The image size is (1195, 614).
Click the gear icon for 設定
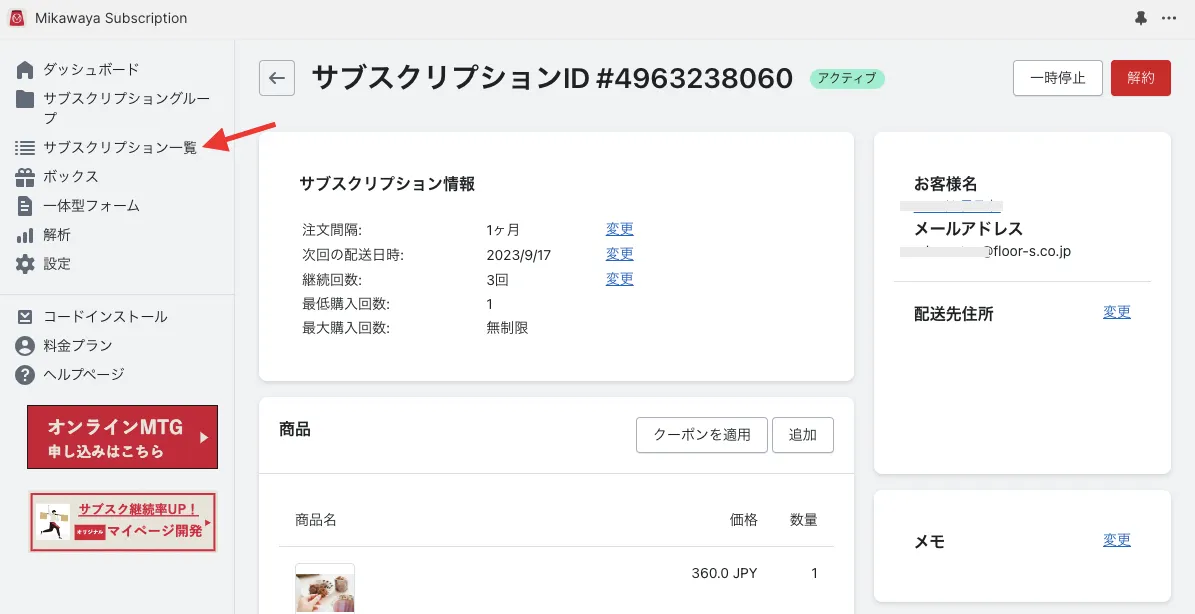(x=25, y=264)
